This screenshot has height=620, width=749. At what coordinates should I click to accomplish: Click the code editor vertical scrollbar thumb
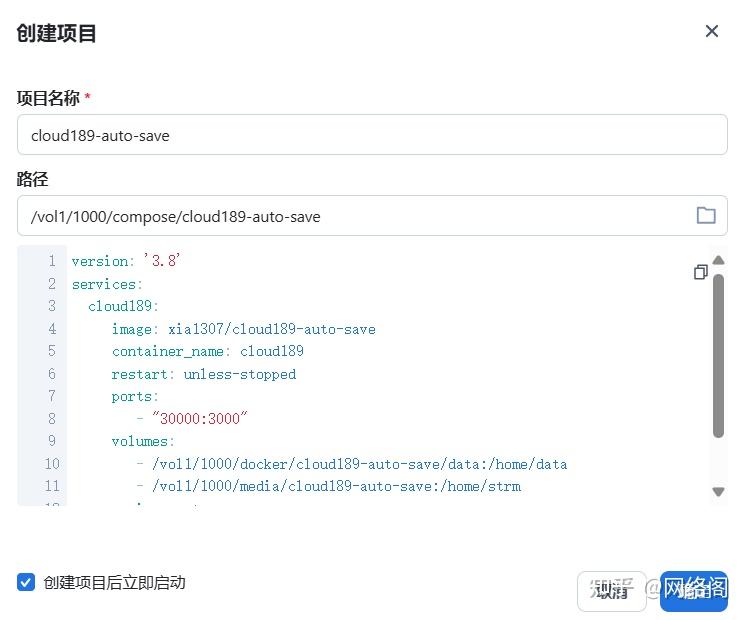pos(718,355)
